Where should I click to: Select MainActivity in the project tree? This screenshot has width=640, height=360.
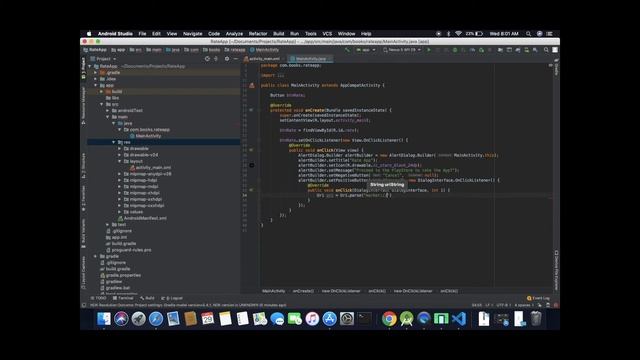pos(148,136)
